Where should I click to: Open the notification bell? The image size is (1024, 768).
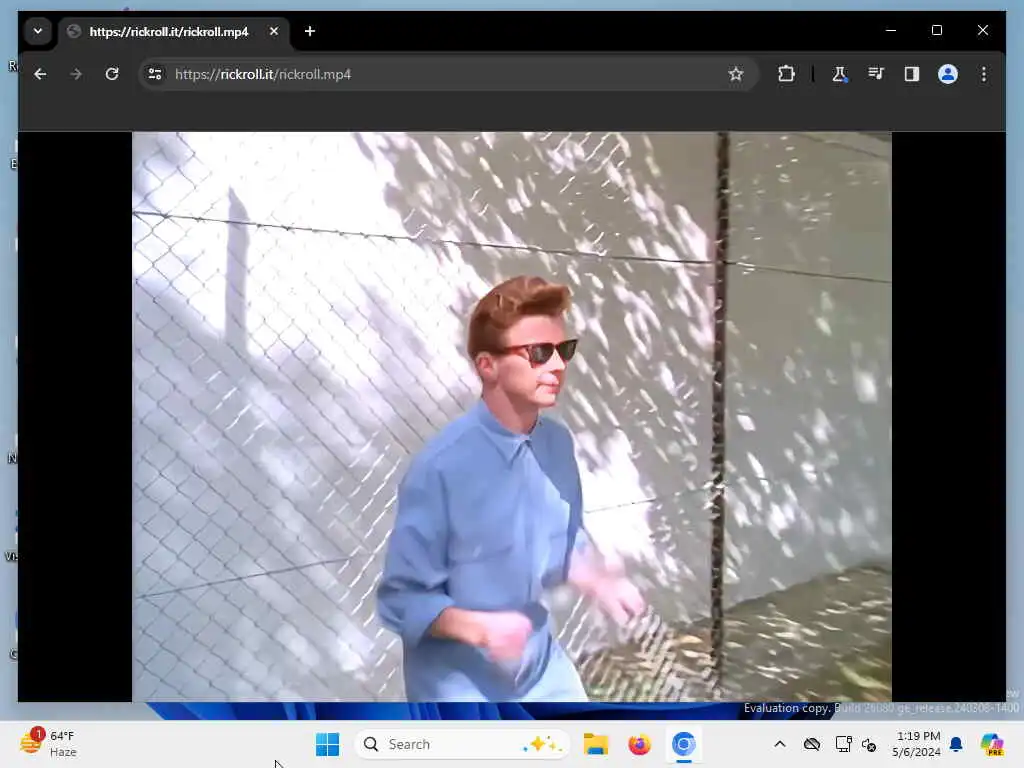[956, 744]
